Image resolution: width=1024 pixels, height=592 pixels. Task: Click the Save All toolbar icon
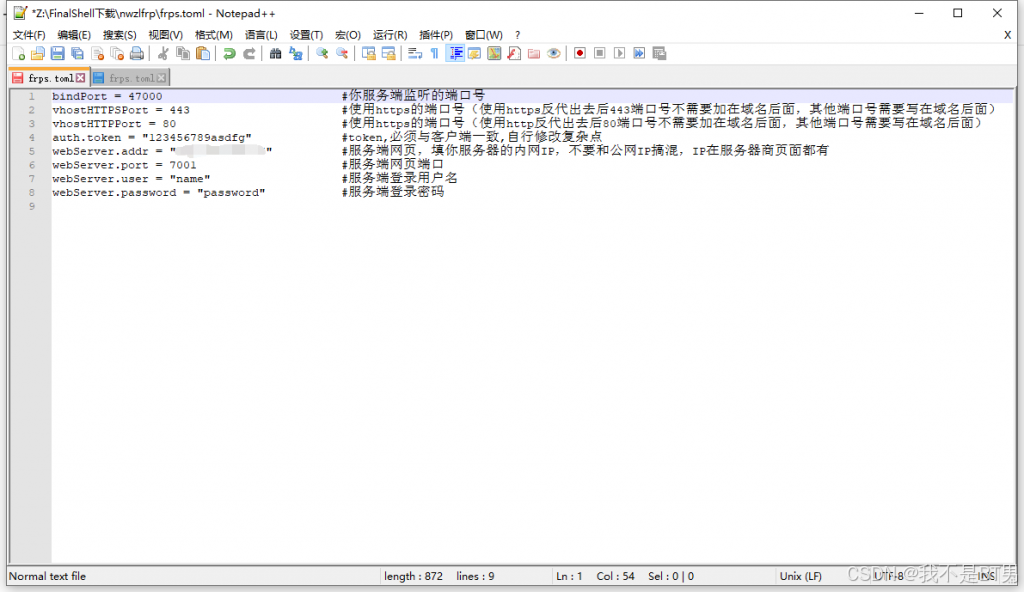[x=77, y=54]
